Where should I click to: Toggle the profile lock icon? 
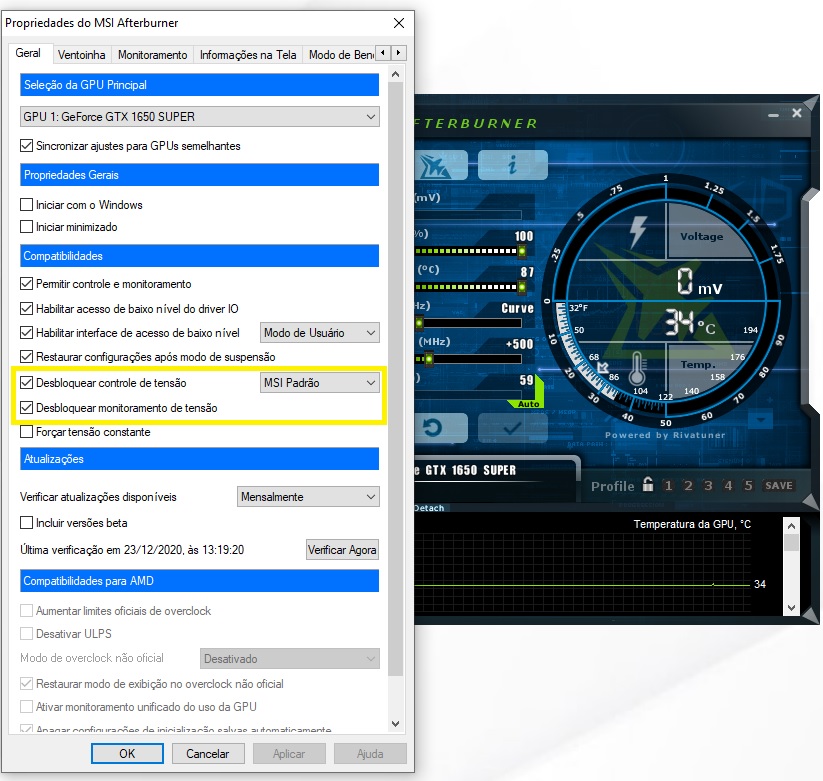648,484
